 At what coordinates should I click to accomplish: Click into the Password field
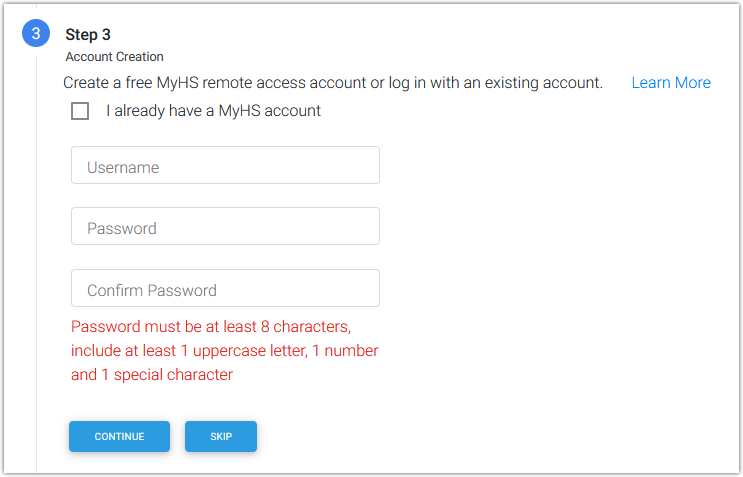click(225, 226)
